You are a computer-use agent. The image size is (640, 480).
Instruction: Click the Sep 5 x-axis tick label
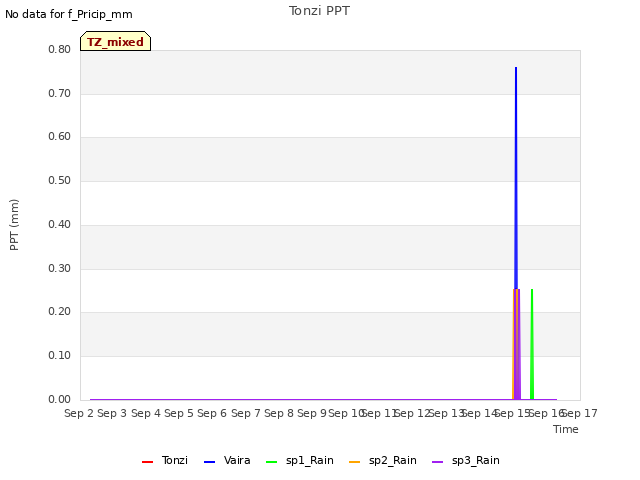179,413
